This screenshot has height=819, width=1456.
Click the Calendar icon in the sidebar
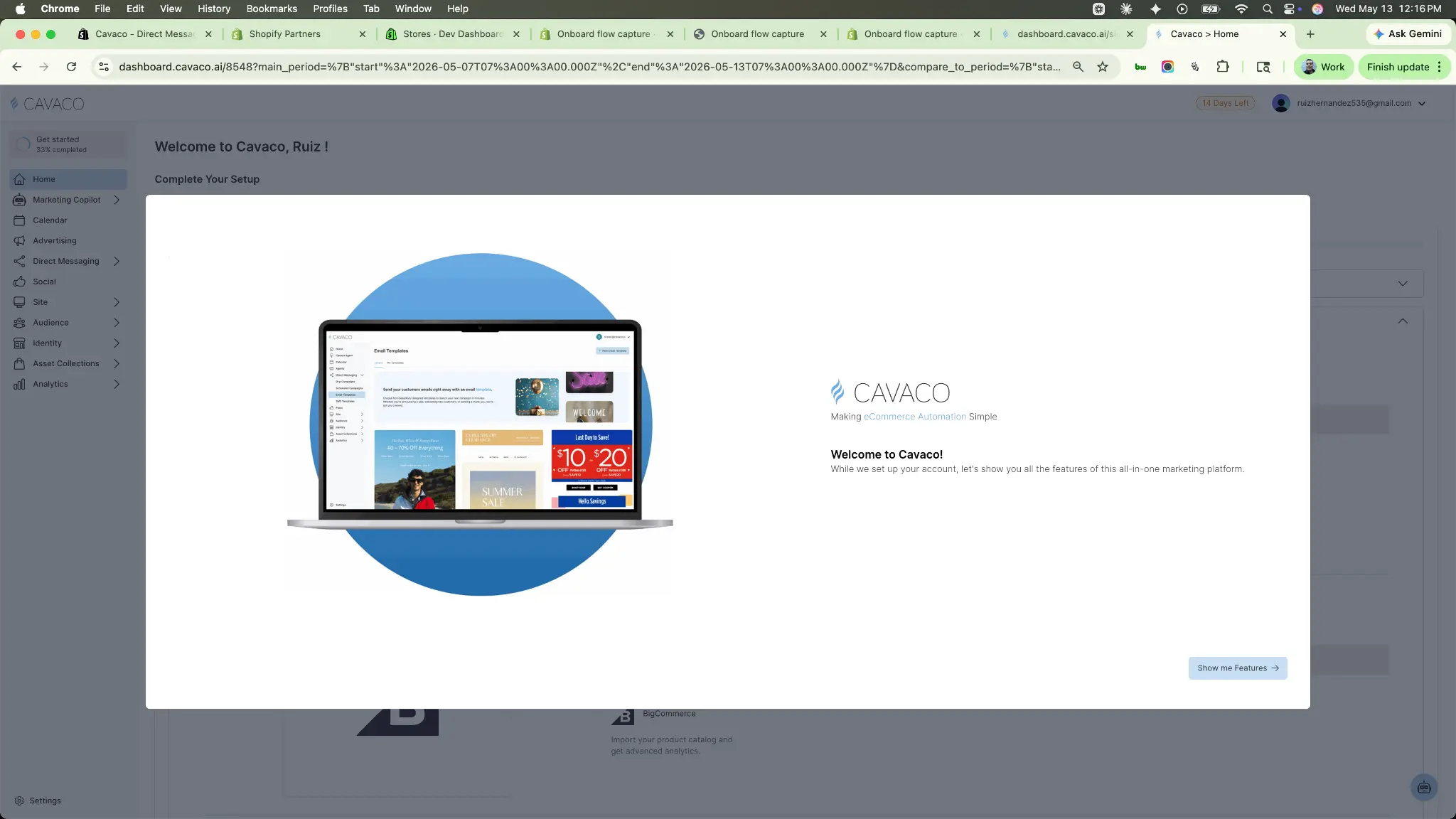coord(19,220)
